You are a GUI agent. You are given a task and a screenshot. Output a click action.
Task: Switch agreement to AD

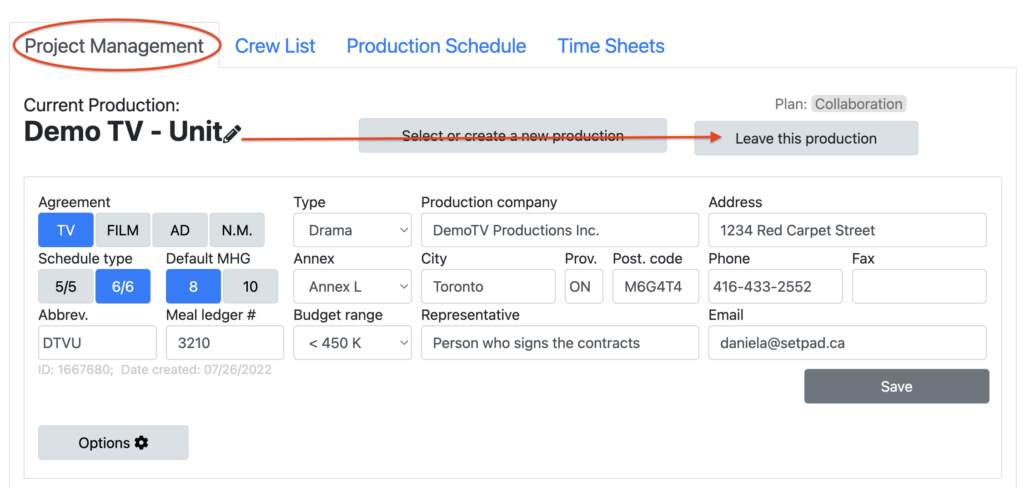tap(180, 230)
